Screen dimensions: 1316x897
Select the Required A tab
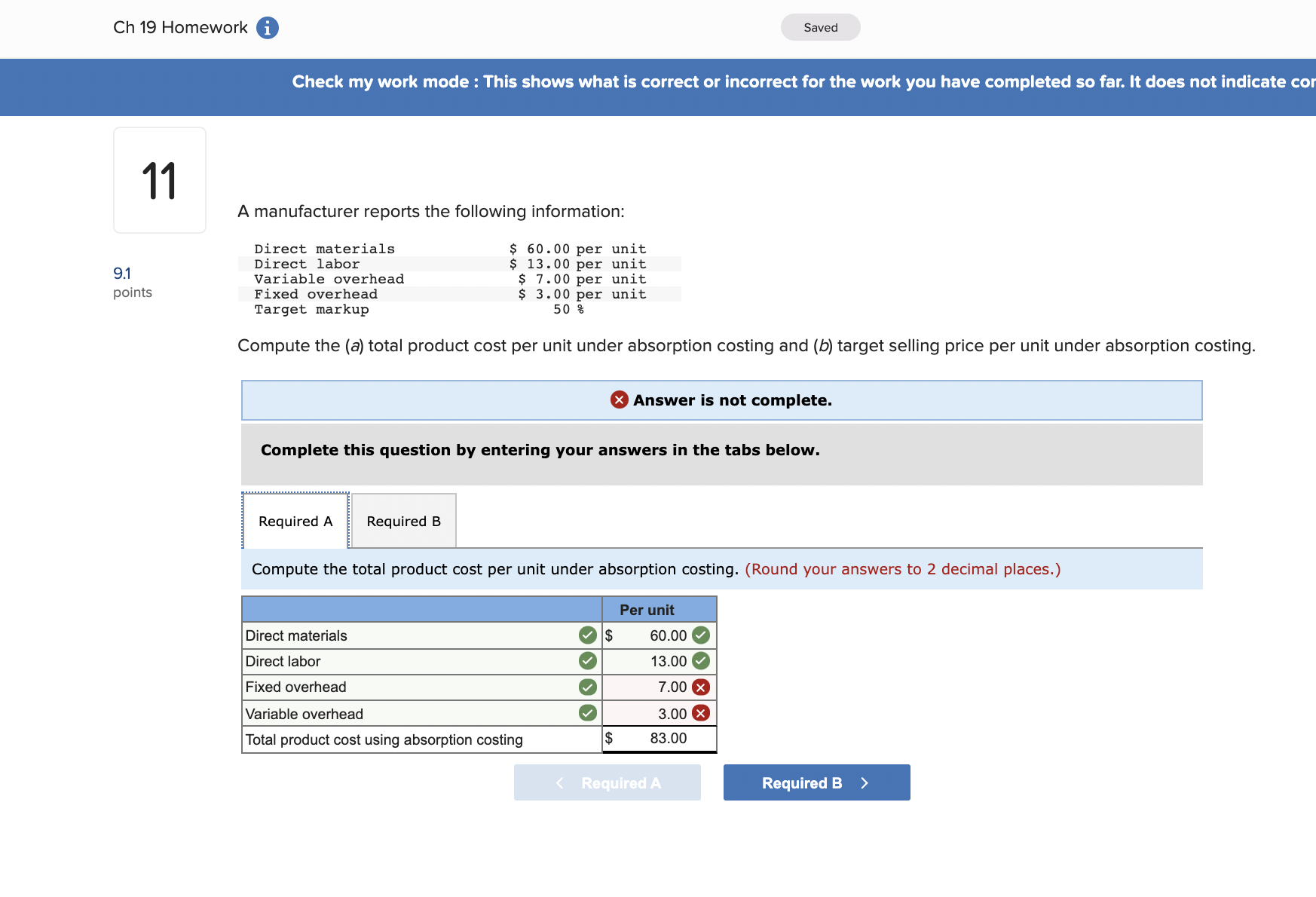pos(295,521)
